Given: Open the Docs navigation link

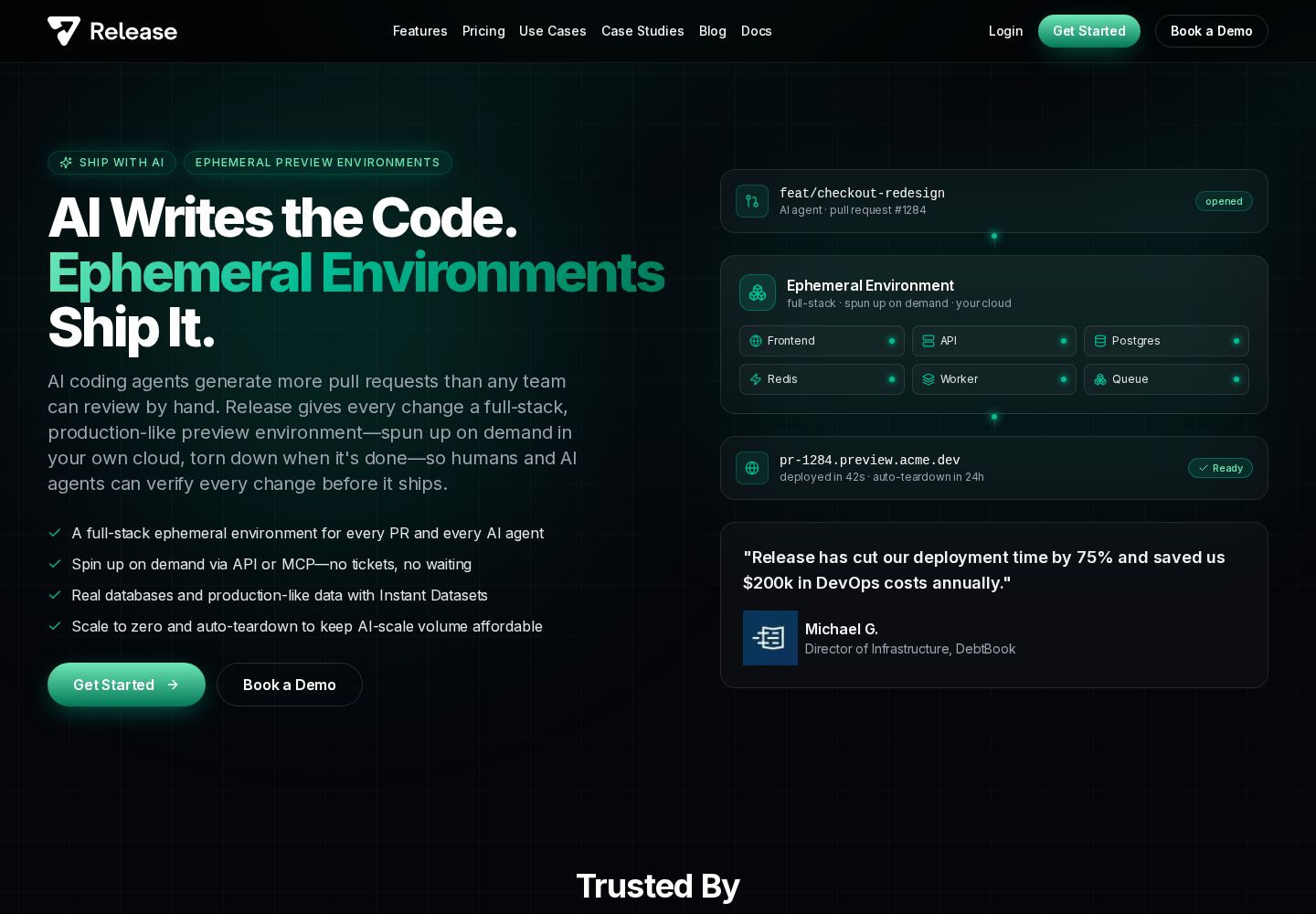Looking at the screenshot, I should tap(757, 31).
